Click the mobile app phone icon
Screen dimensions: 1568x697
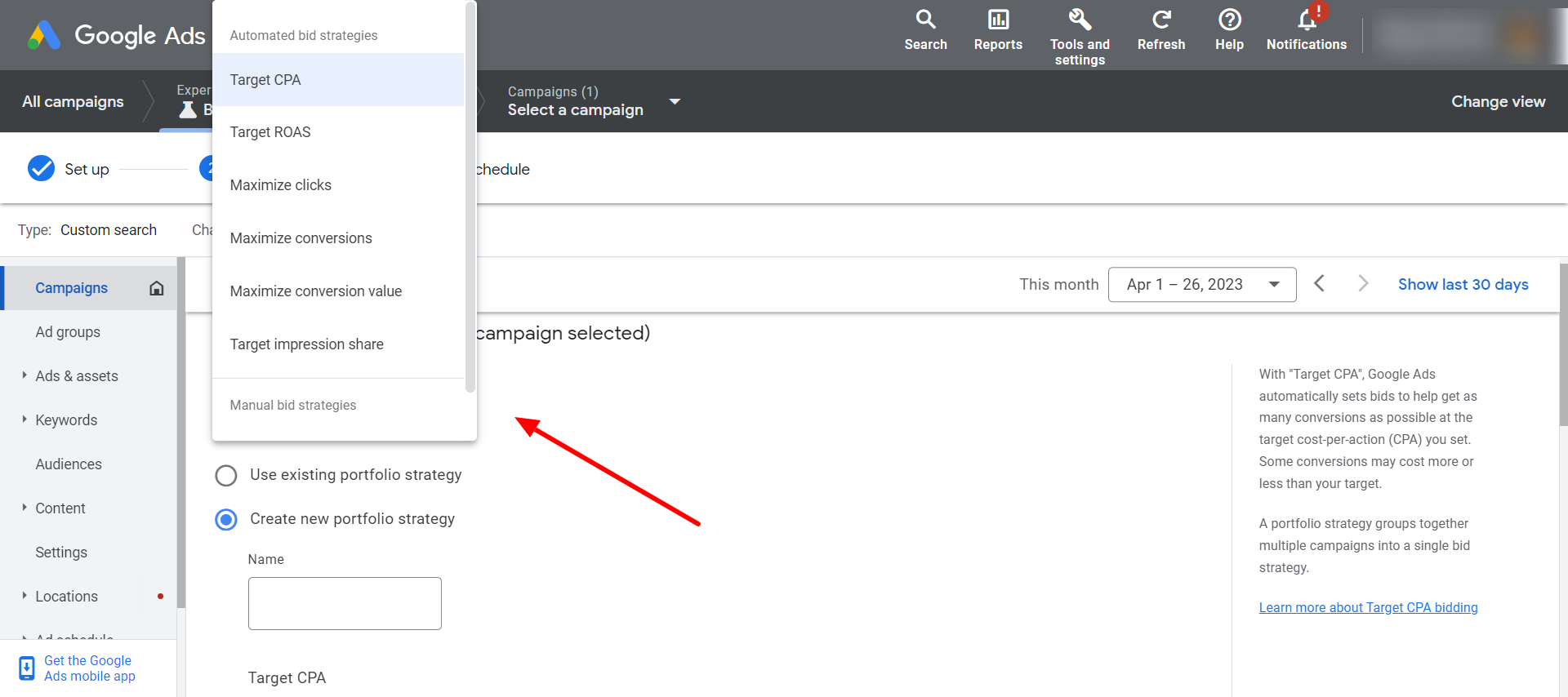click(x=27, y=668)
